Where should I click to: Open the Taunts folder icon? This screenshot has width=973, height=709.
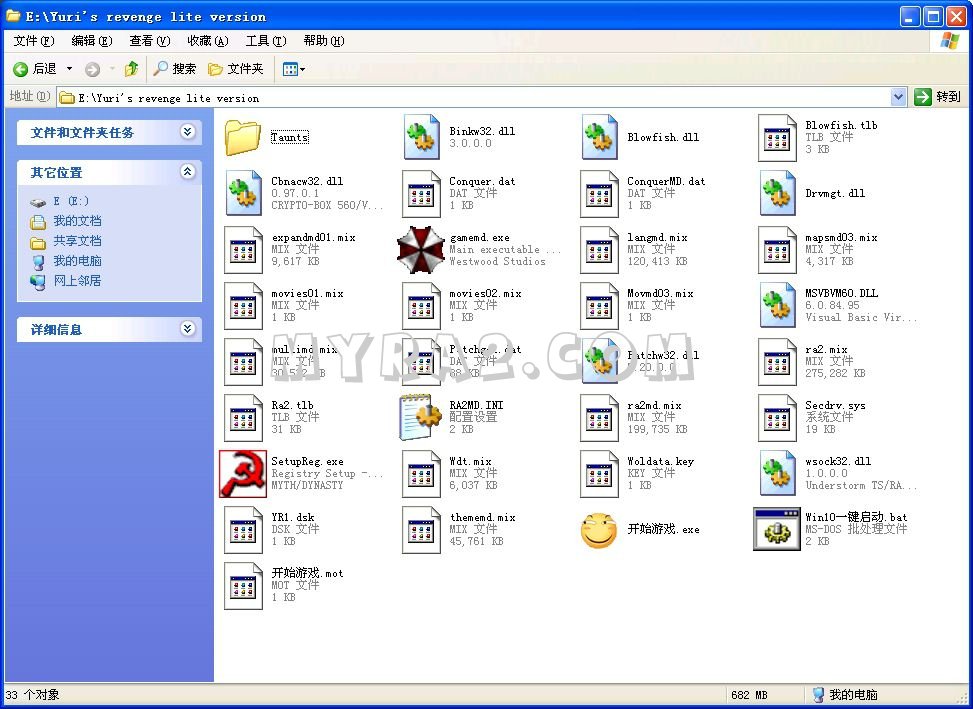[243, 137]
